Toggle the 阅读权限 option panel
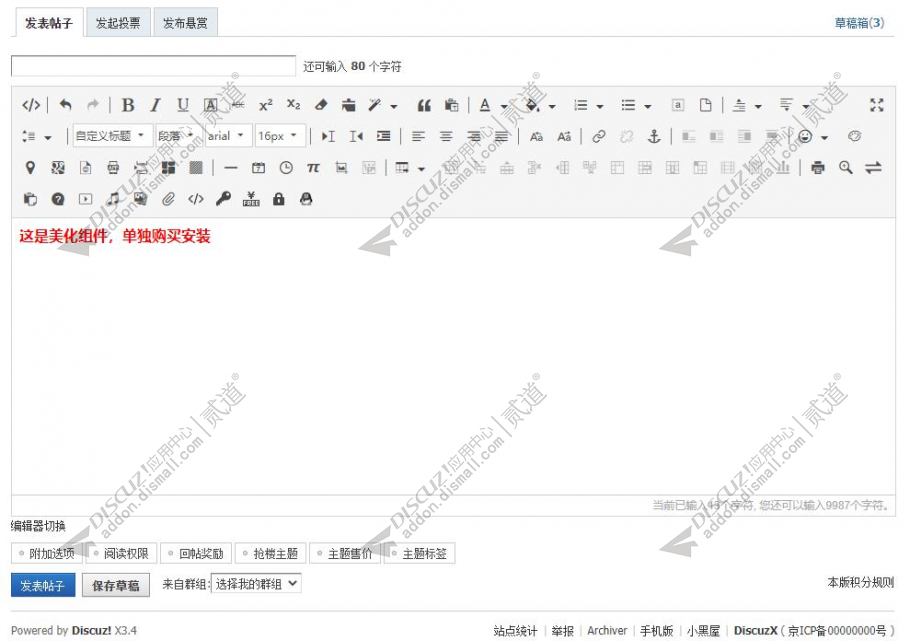Screen dimensions: 910x641 point(121,553)
